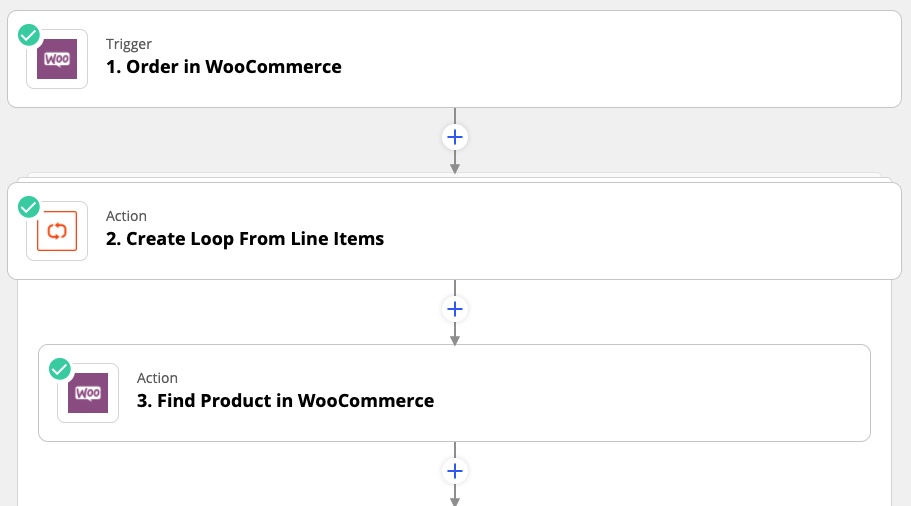Add a step after the WooCommerce trigger
Image resolution: width=911 pixels, height=506 pixels.
point(455,136)
